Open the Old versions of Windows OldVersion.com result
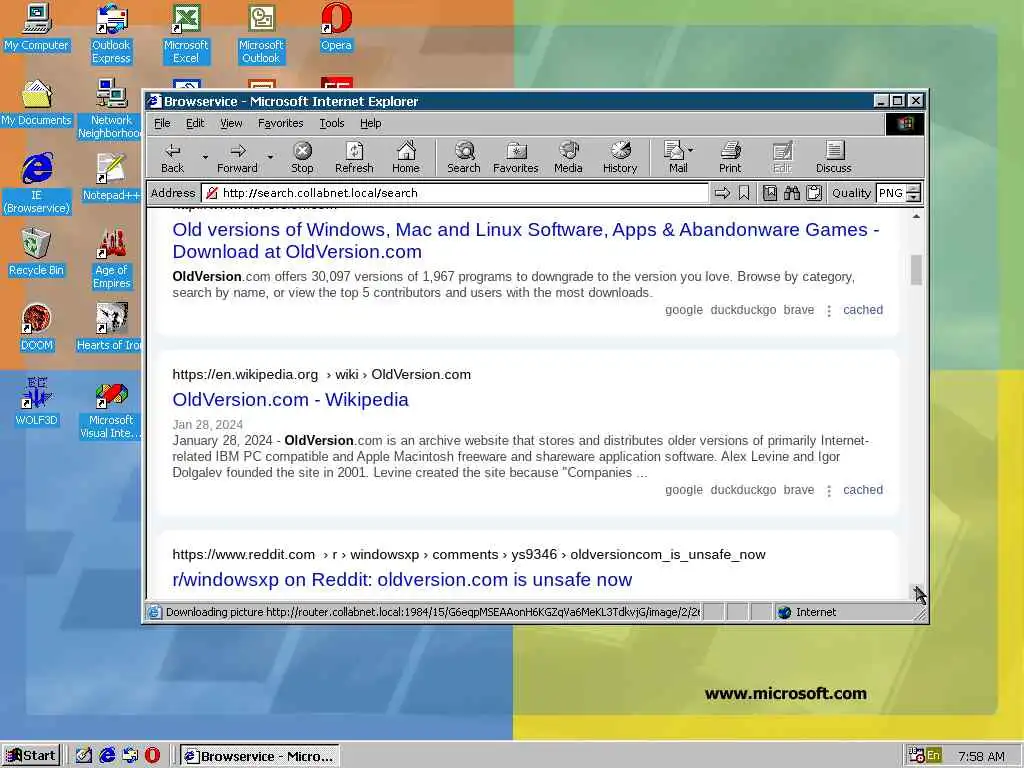Screen dimensions: 1024x768 (x=526, y=240)
